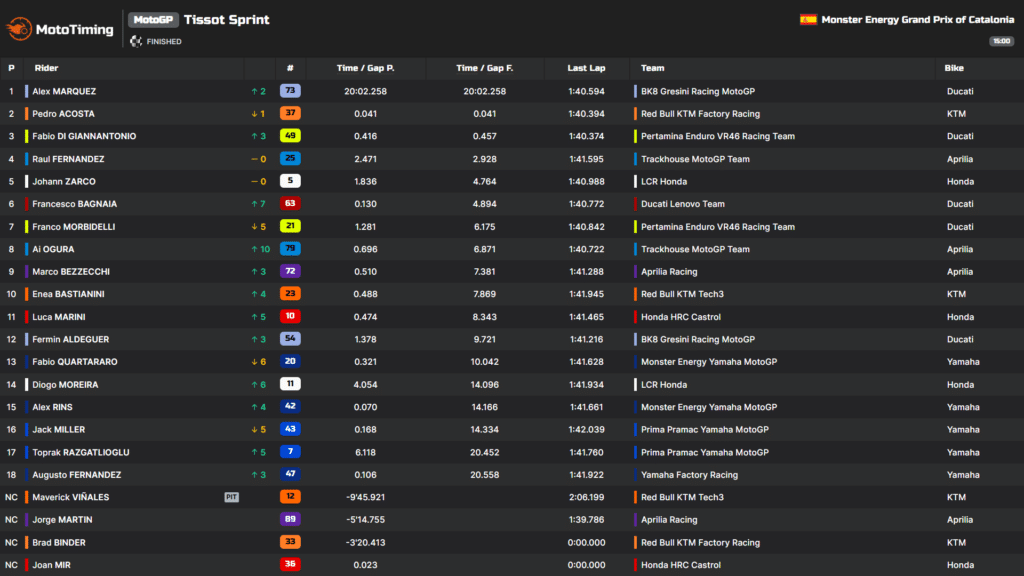The image size is (1024, 576).
Task: Click the FINISHED status label
Action: (164, 41)
